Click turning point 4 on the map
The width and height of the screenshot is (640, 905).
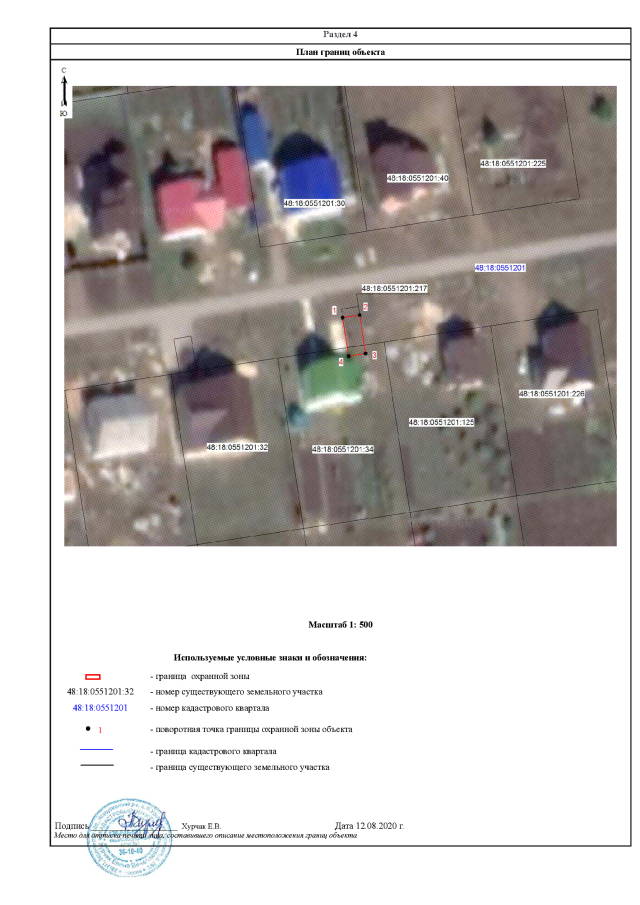(349, 356)
